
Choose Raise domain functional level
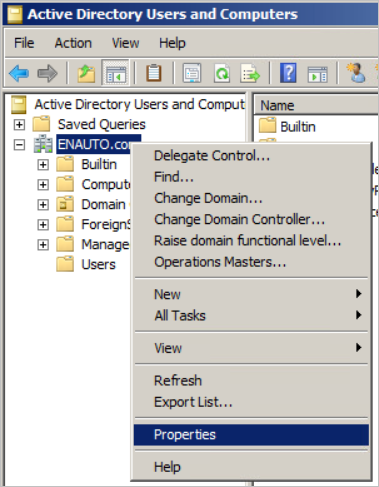pos(251,241)
